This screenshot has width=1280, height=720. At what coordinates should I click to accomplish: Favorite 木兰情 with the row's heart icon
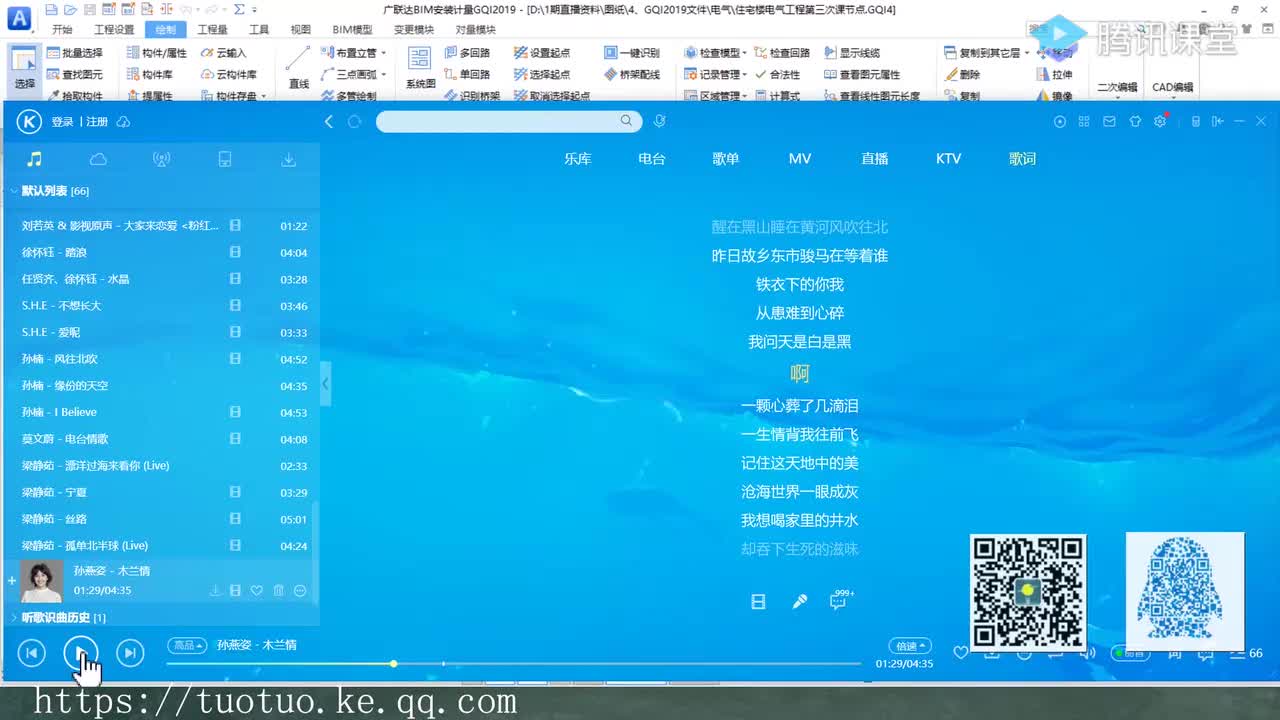pos(257,591)
